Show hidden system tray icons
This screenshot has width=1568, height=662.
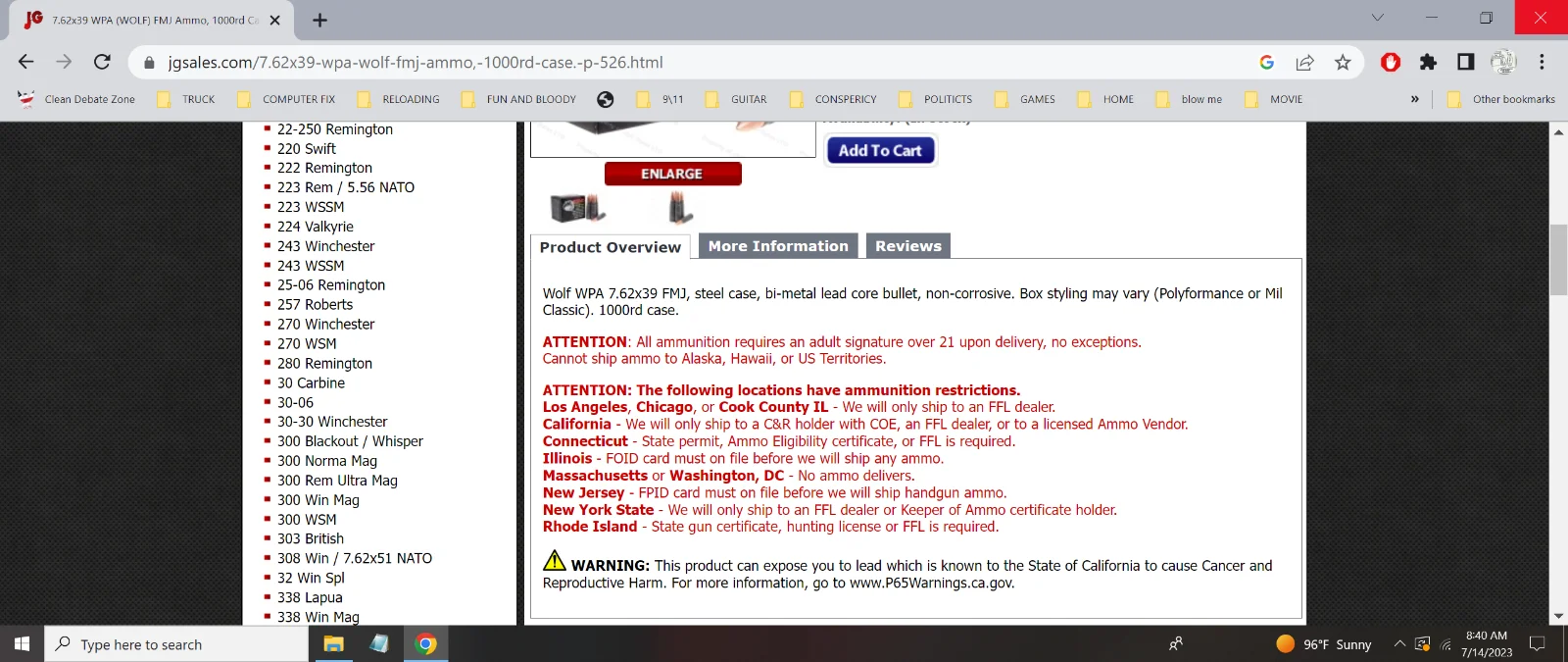[x=1399, y=644]
